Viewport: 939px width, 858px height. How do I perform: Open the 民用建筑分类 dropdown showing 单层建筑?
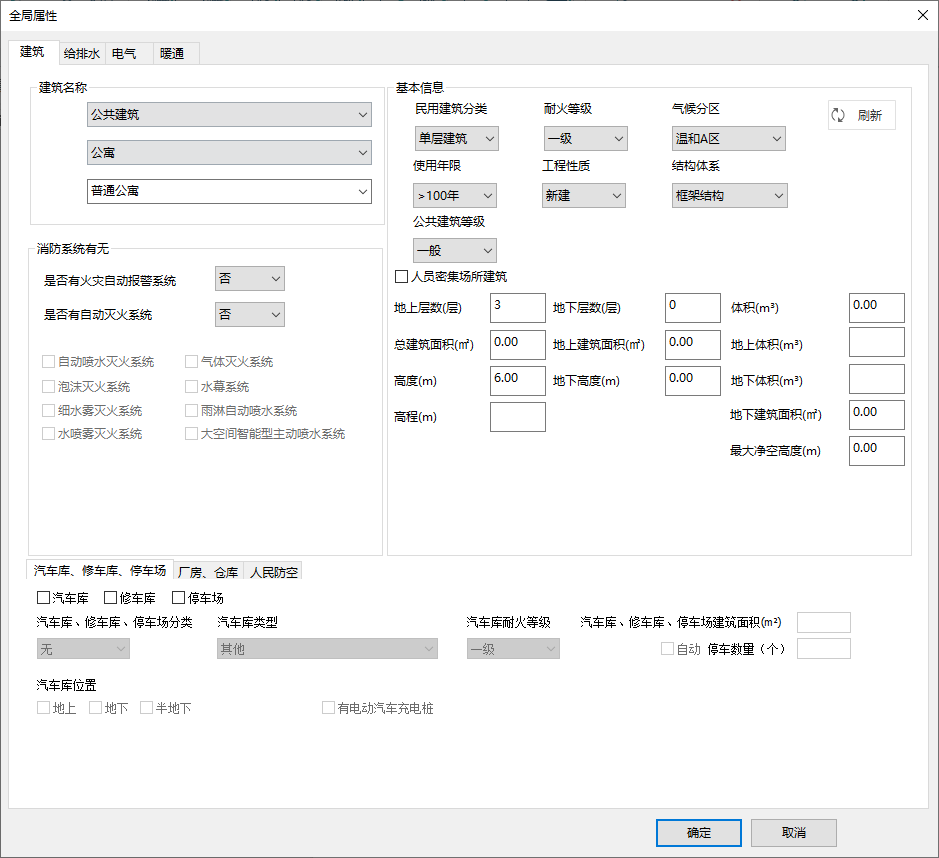456,139
